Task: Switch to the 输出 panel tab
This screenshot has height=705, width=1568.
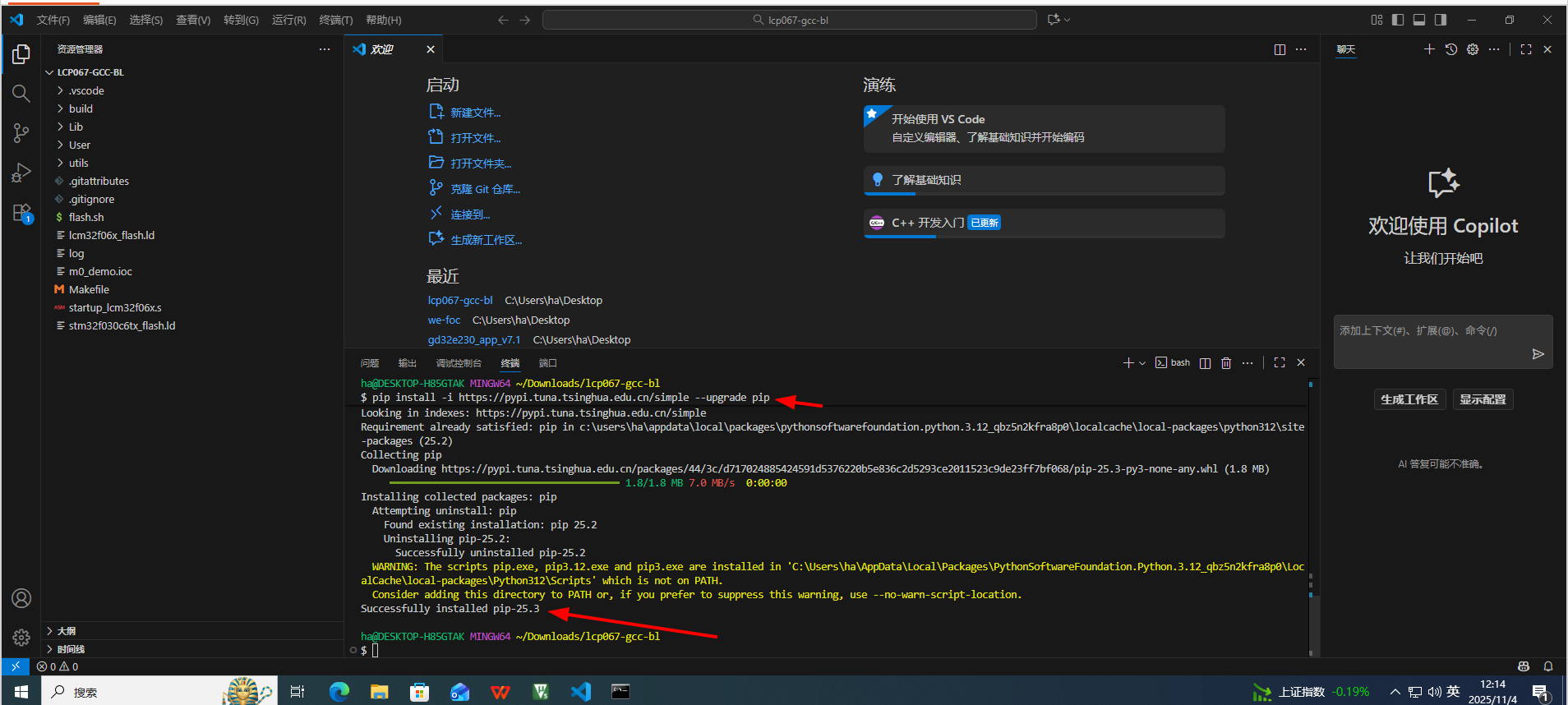Action: pos(407,363)
